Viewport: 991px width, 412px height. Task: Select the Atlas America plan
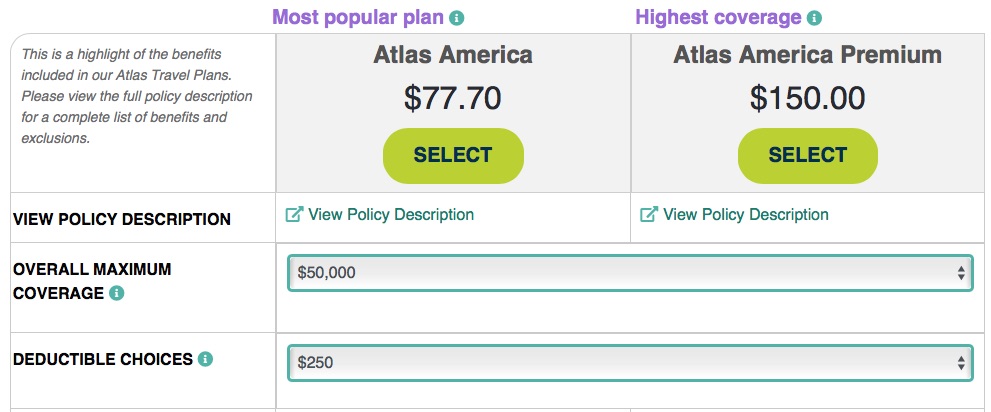(x=453, y=155)
